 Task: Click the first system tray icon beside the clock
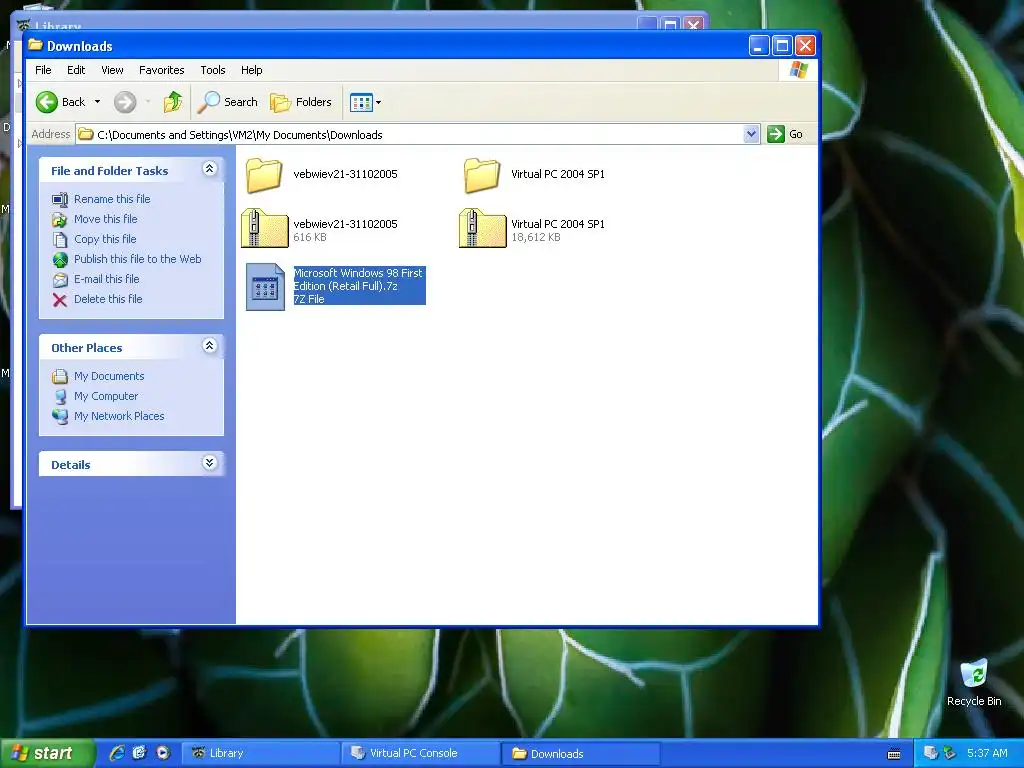931,753
